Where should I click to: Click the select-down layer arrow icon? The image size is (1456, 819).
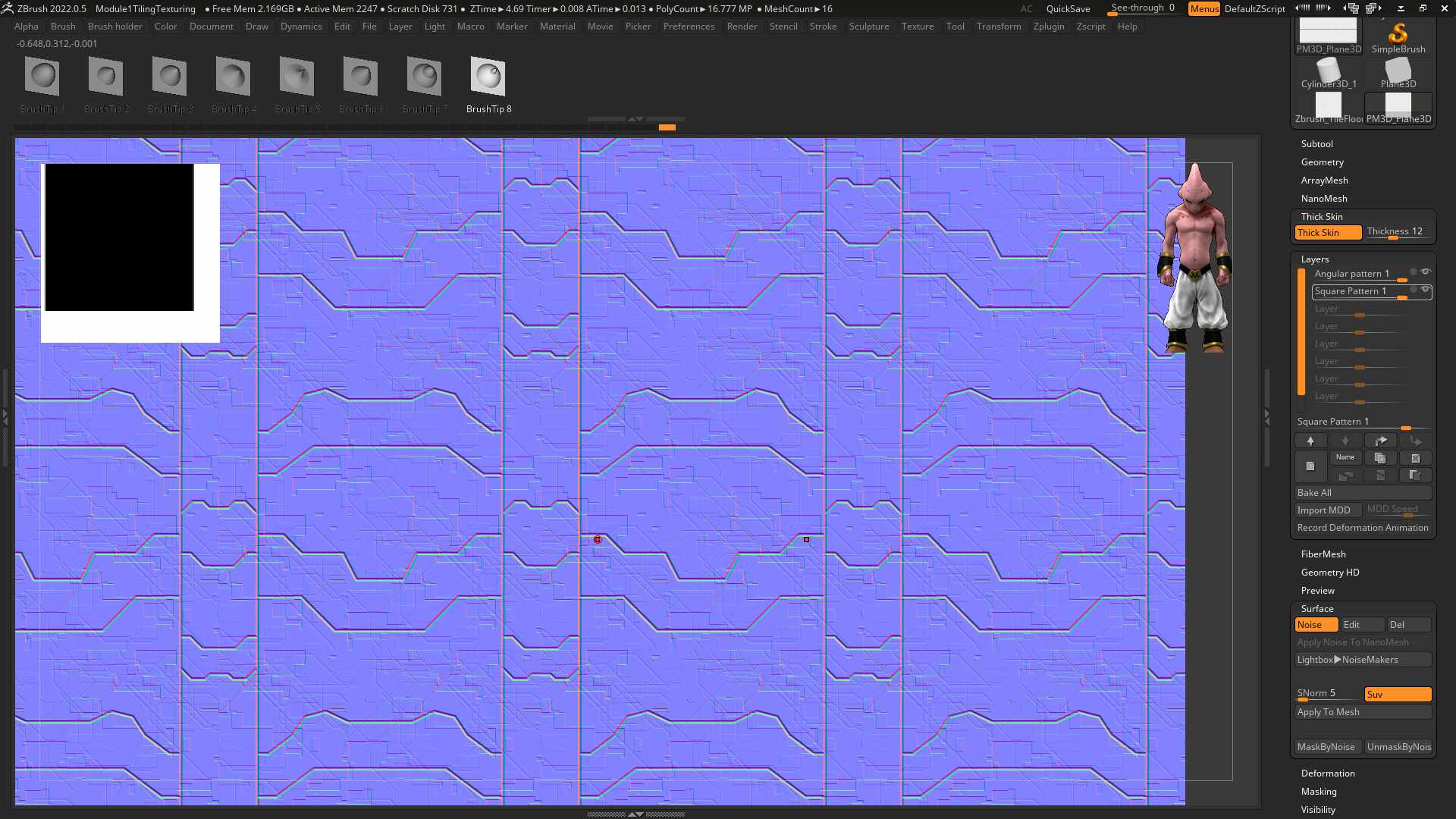click(1345, 441)
